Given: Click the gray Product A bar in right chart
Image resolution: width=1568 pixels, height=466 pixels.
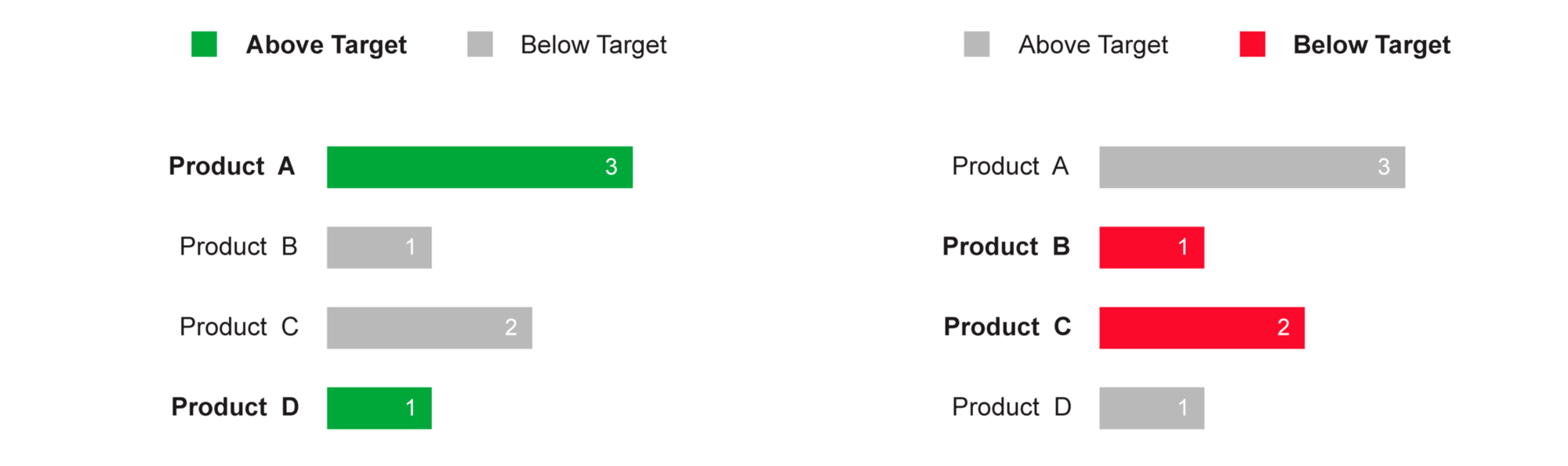Looking at the screenshot, I should 1251,167.
